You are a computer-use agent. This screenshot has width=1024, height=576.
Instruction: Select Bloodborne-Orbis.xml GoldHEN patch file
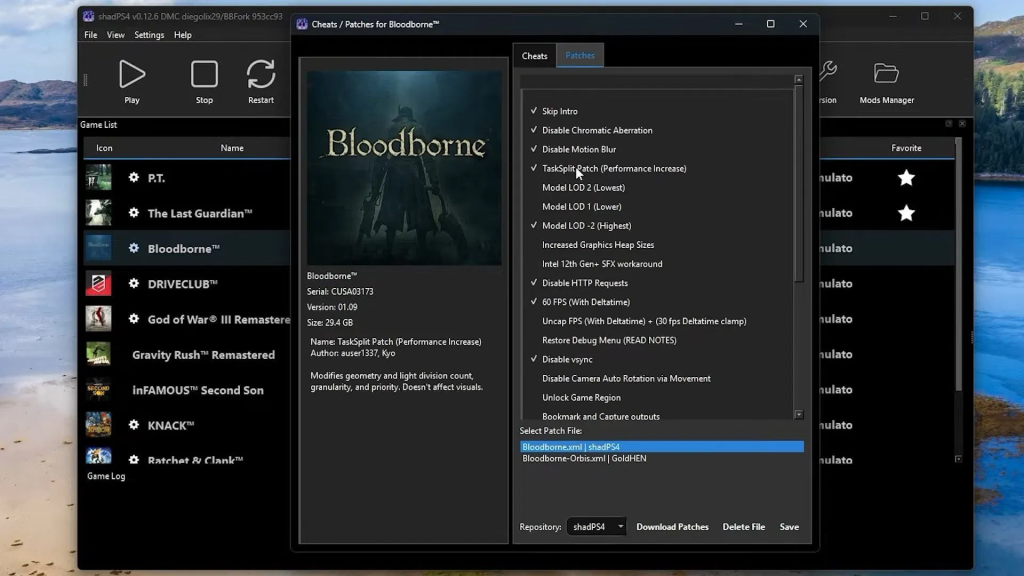(x=584, y=459)
